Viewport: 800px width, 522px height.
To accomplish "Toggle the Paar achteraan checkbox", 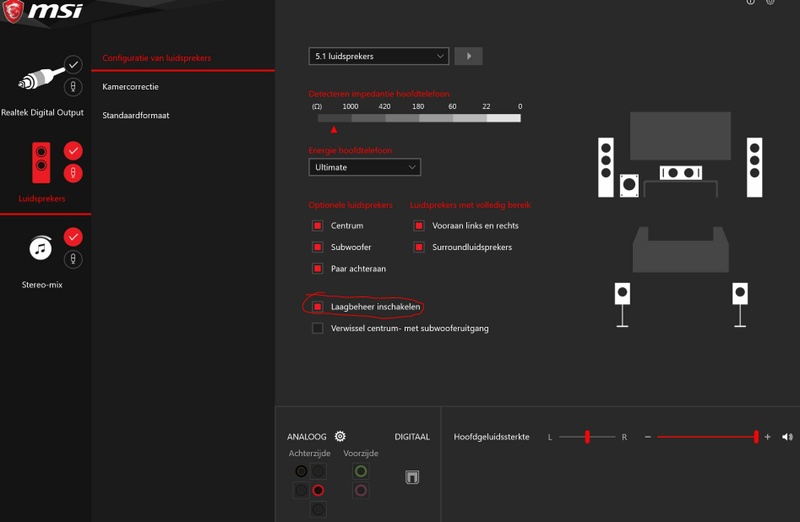I will point(317,268).
